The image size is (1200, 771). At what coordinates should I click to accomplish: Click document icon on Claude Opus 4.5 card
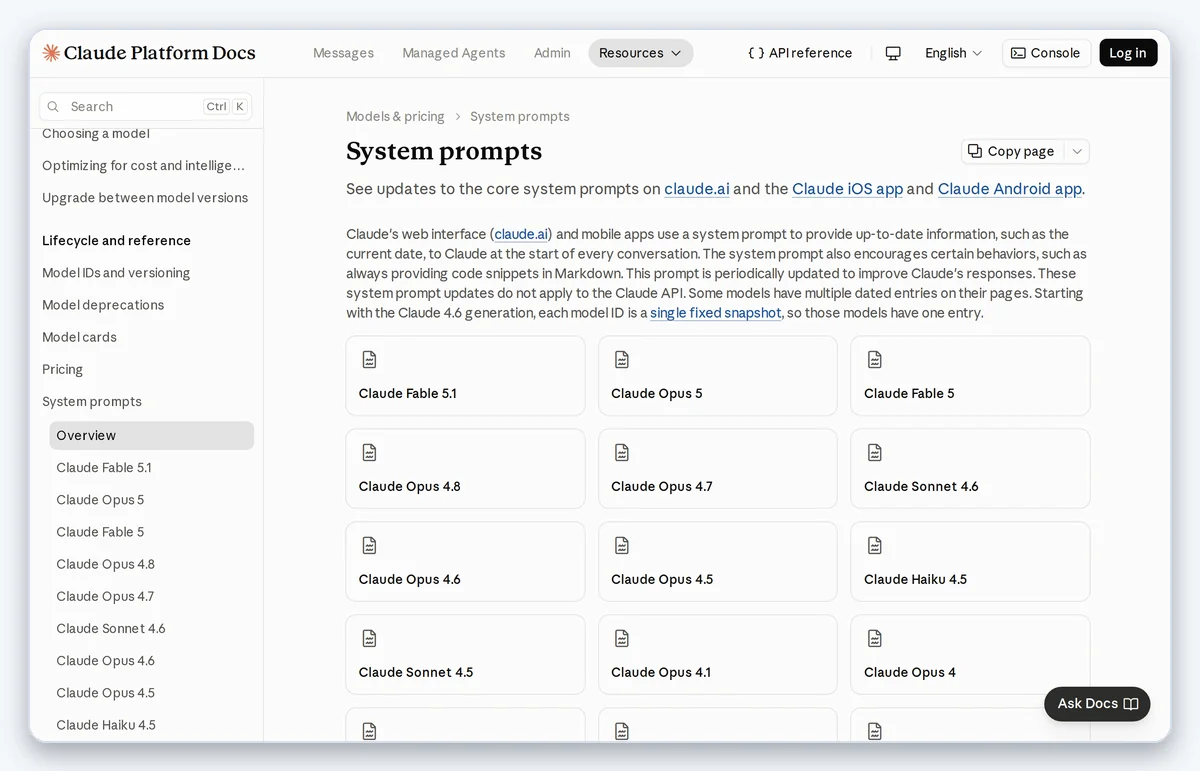tap(622, 546)
